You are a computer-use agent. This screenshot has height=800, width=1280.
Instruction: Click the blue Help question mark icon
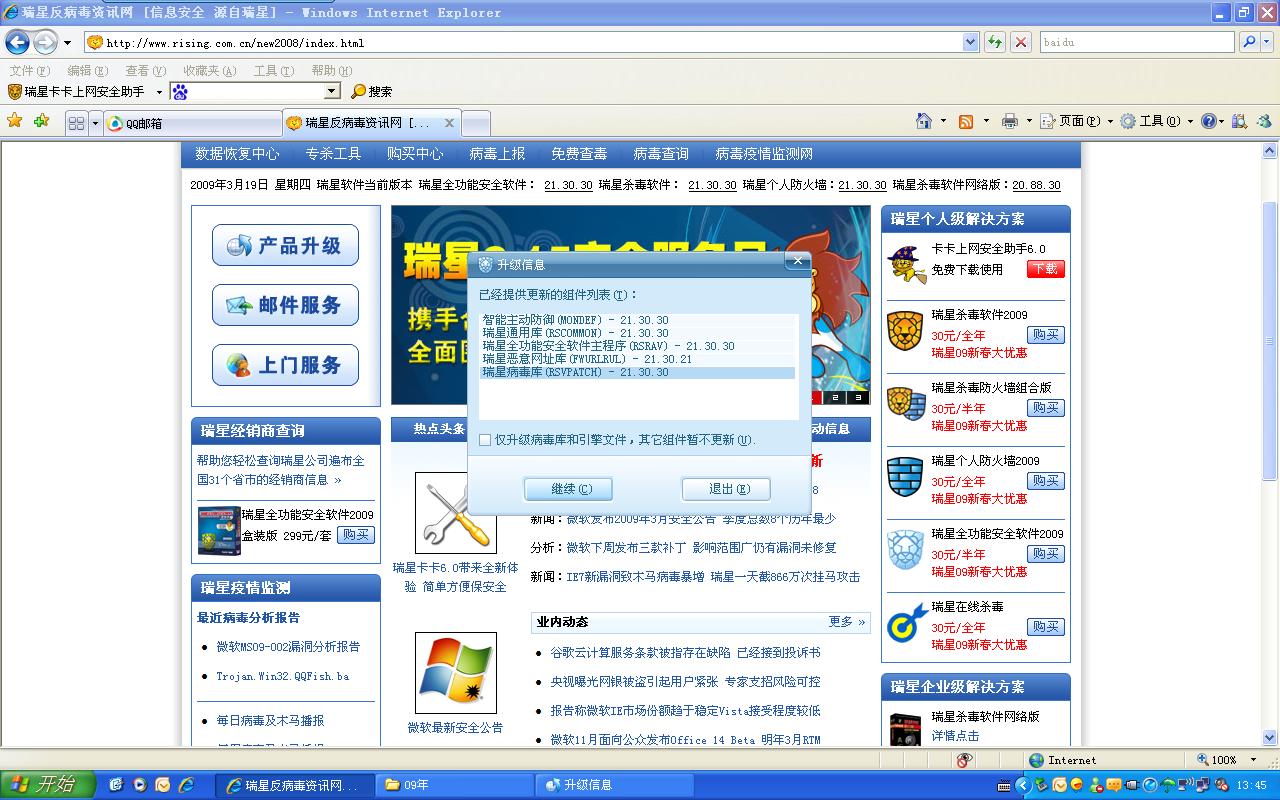coord(1208,121)
